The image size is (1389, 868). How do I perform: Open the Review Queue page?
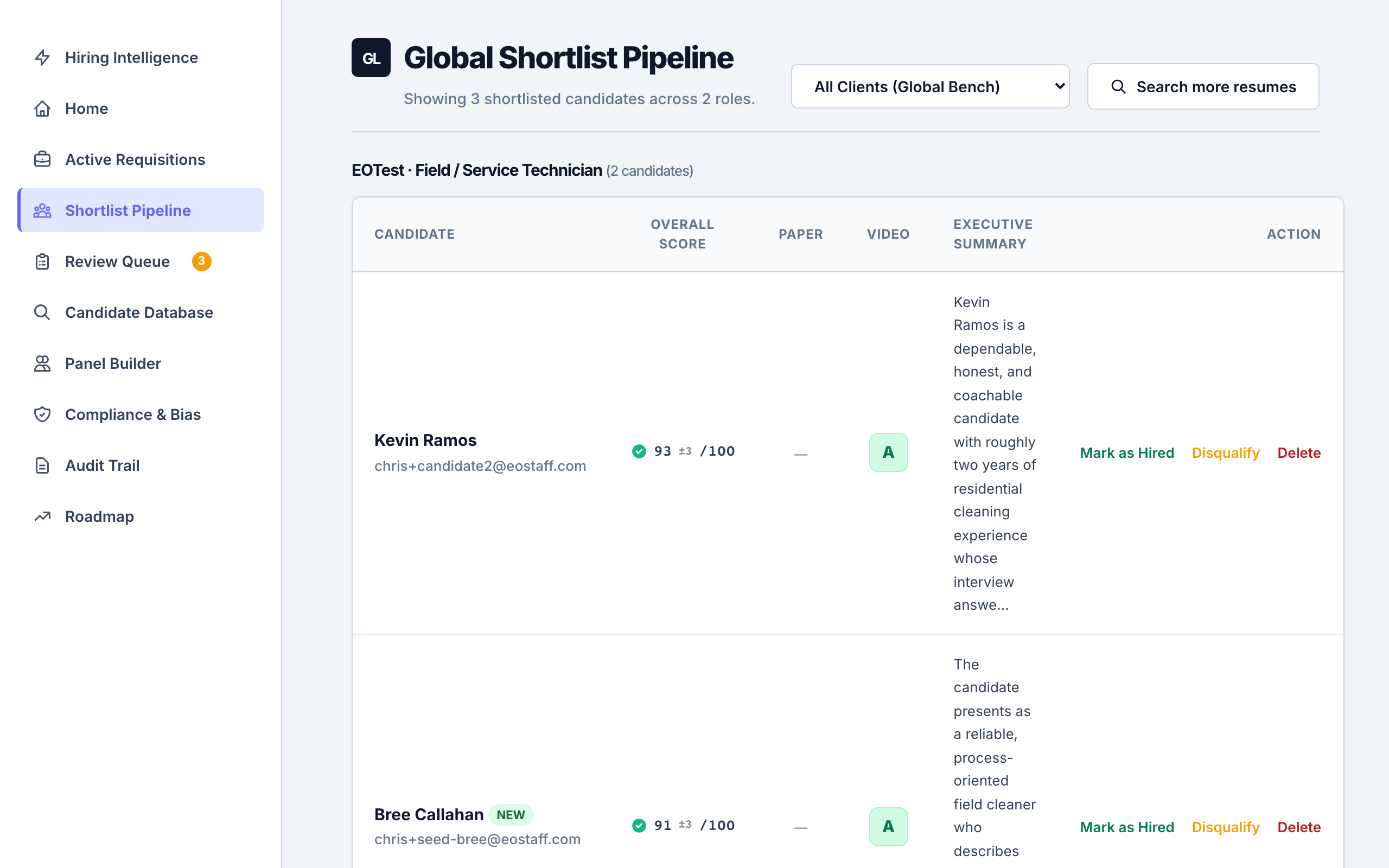pyautogui.click(x=141, y=261)
